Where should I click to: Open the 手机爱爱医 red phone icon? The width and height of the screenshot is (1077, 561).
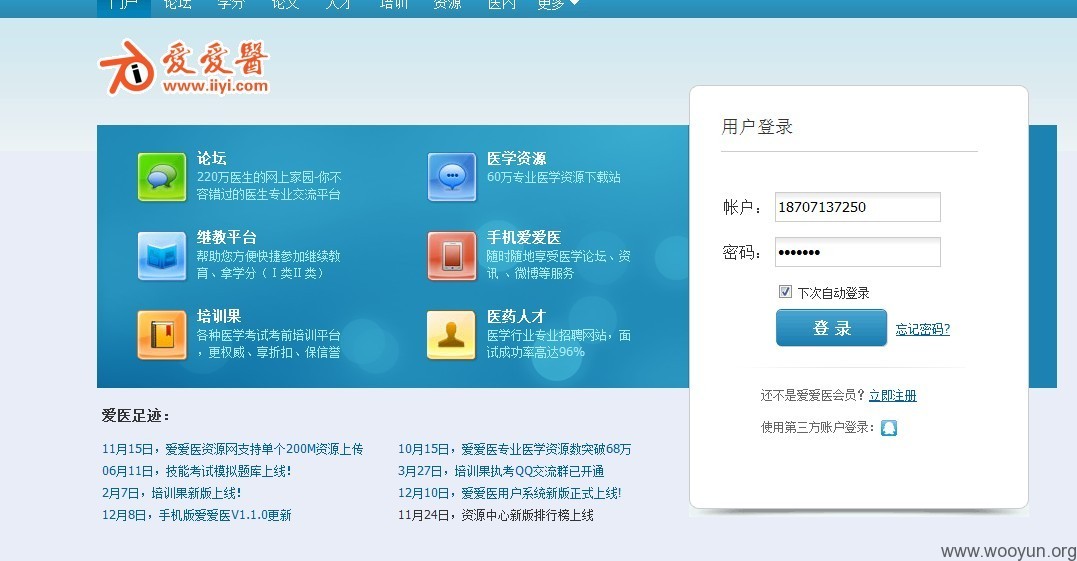pyautogui.click(x=451, y=256)
